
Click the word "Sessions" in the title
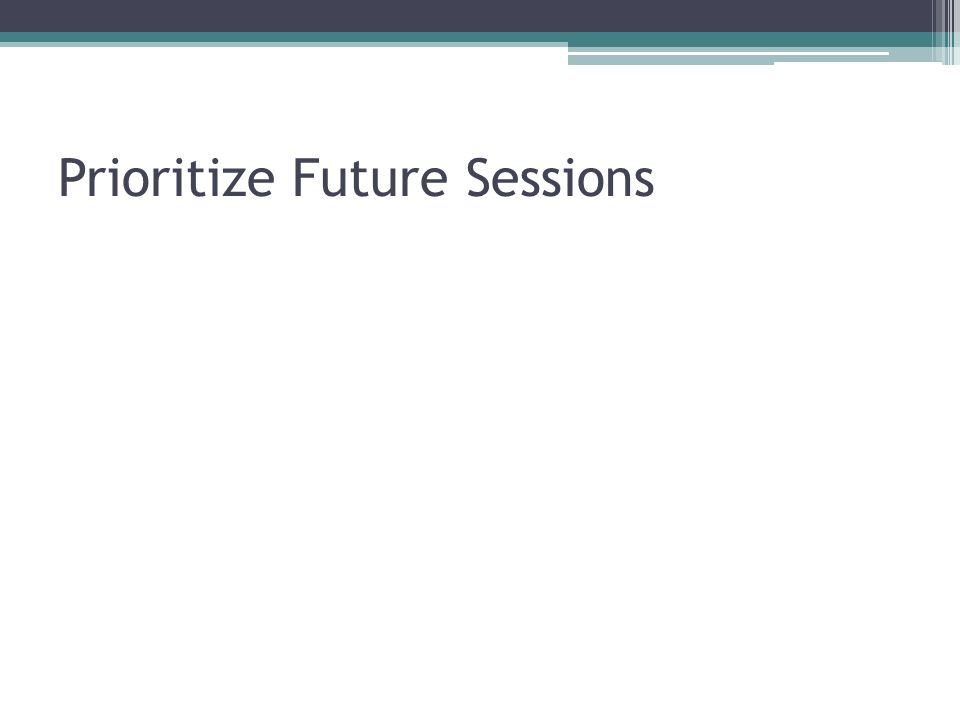tap(560, 178)
